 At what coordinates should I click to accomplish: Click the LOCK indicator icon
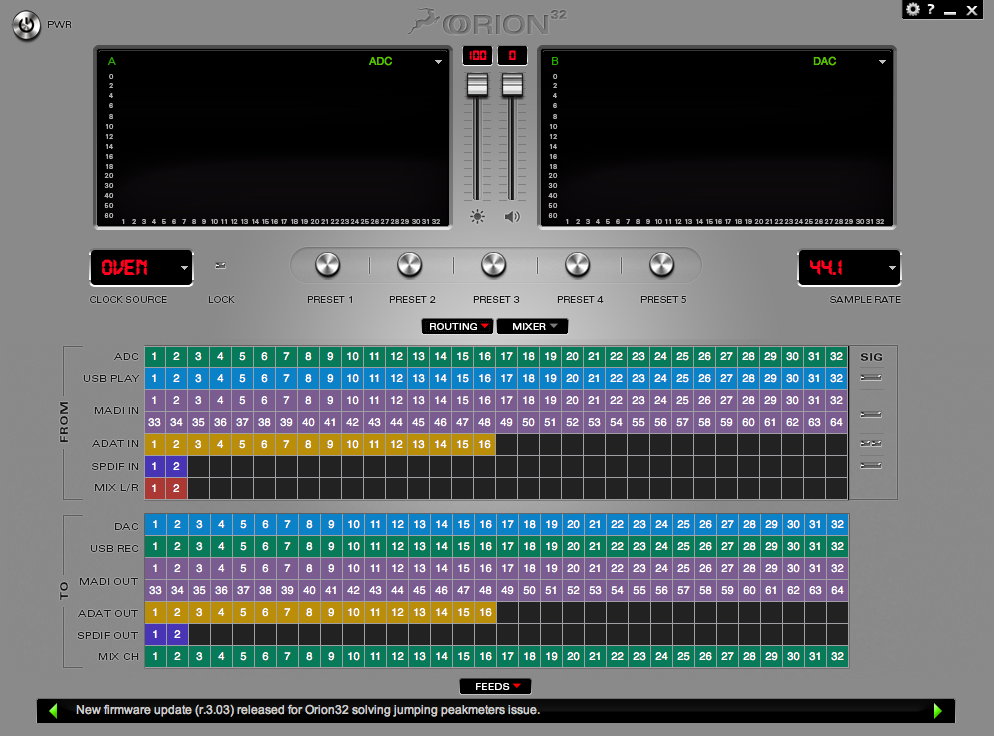(x=221, y=266)
